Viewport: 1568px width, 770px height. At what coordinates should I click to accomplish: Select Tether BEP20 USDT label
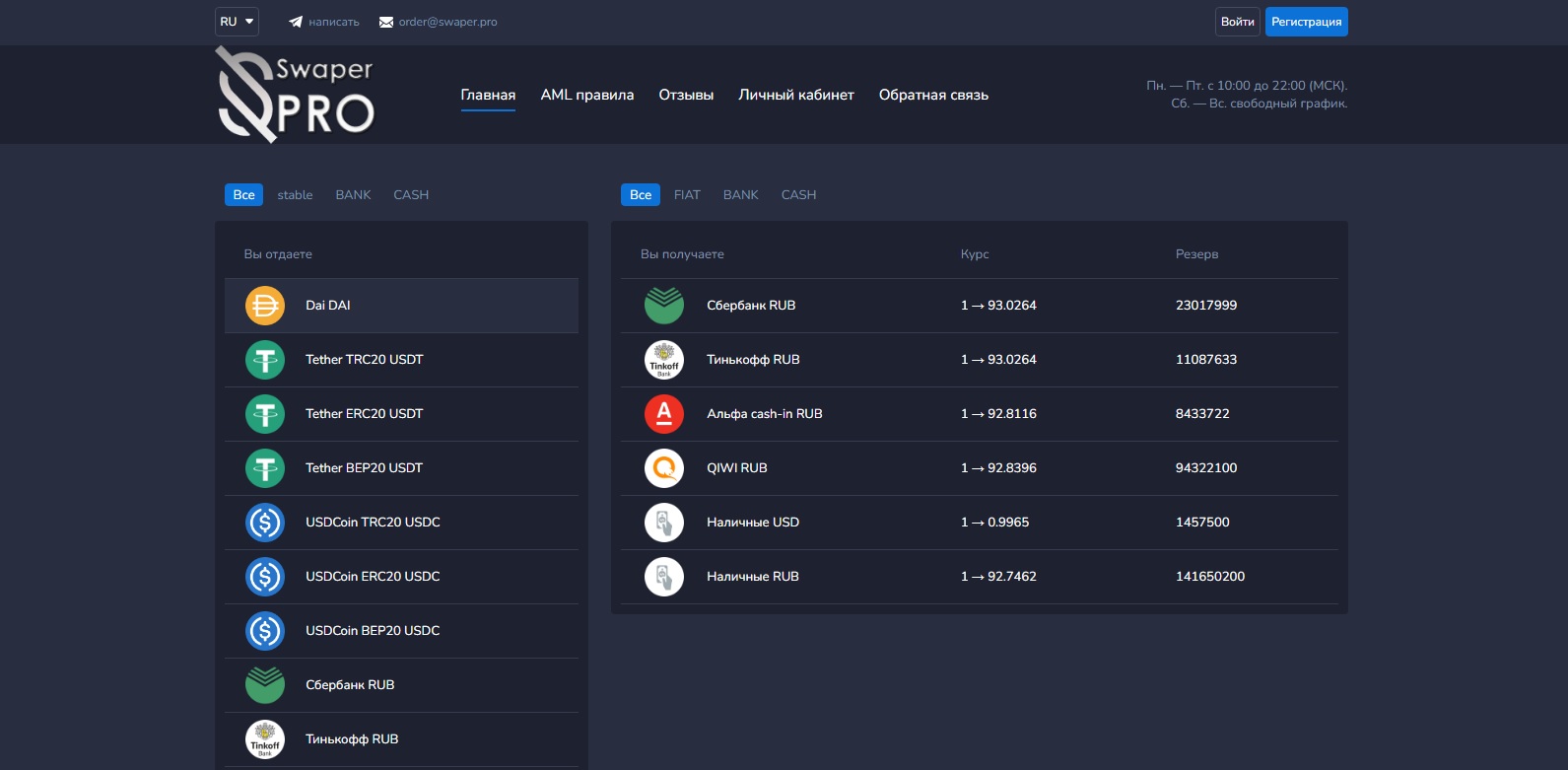pos(365,468)
